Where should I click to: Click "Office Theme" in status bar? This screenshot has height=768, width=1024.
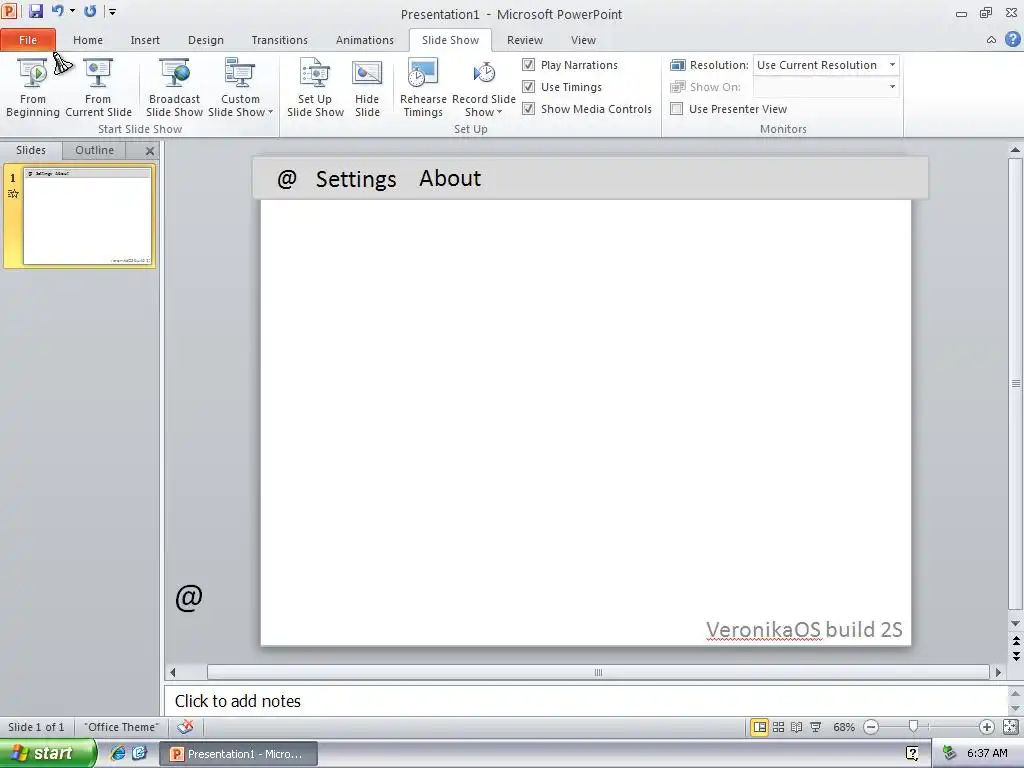121,727
